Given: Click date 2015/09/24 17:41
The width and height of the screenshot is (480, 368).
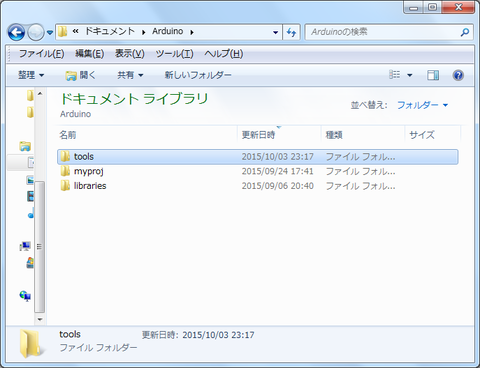Looking at the screenshot, I should tap(277, 171).
